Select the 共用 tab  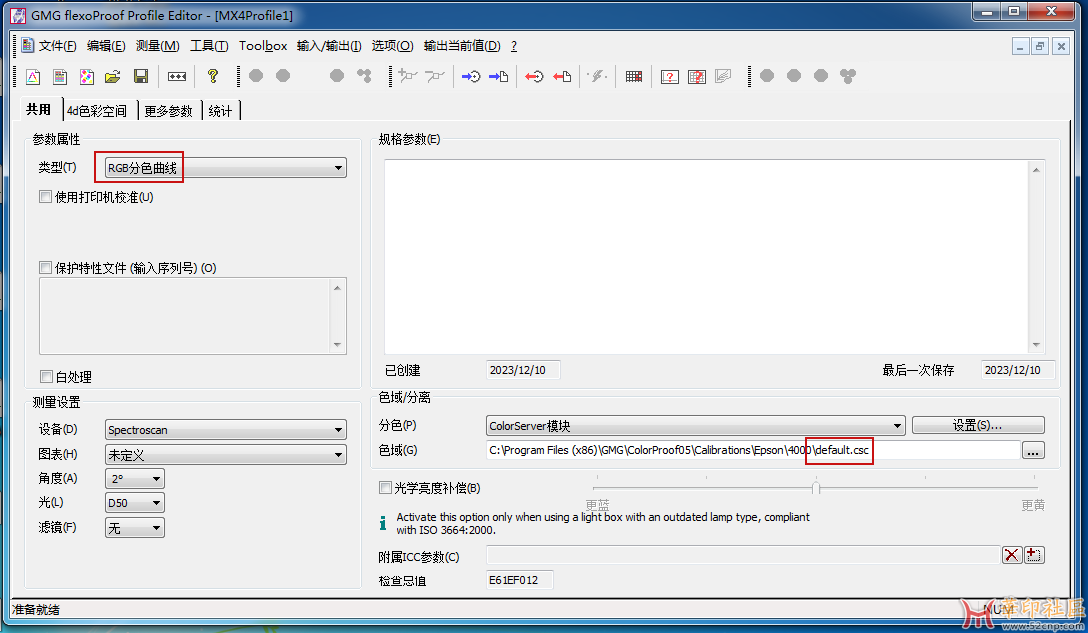click(x=39, y=110)
